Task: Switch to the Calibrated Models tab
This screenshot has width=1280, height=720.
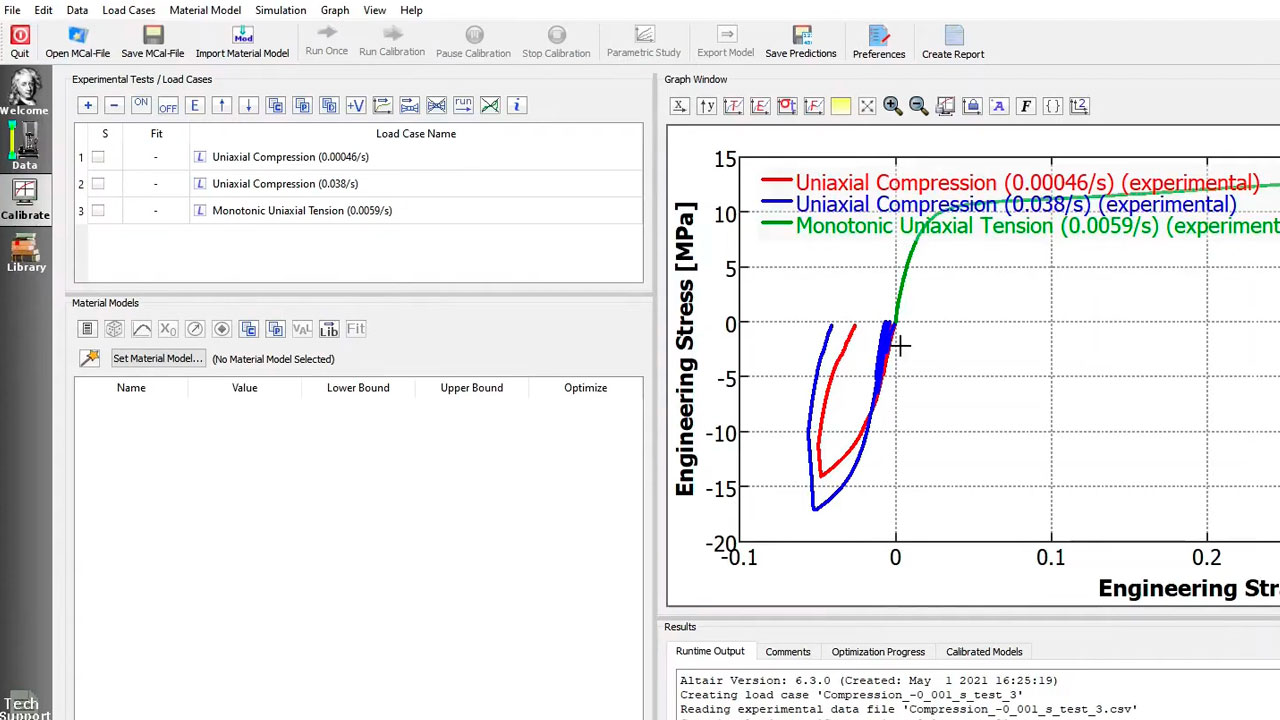Action: pyautogui.click(x=983, y=652)
